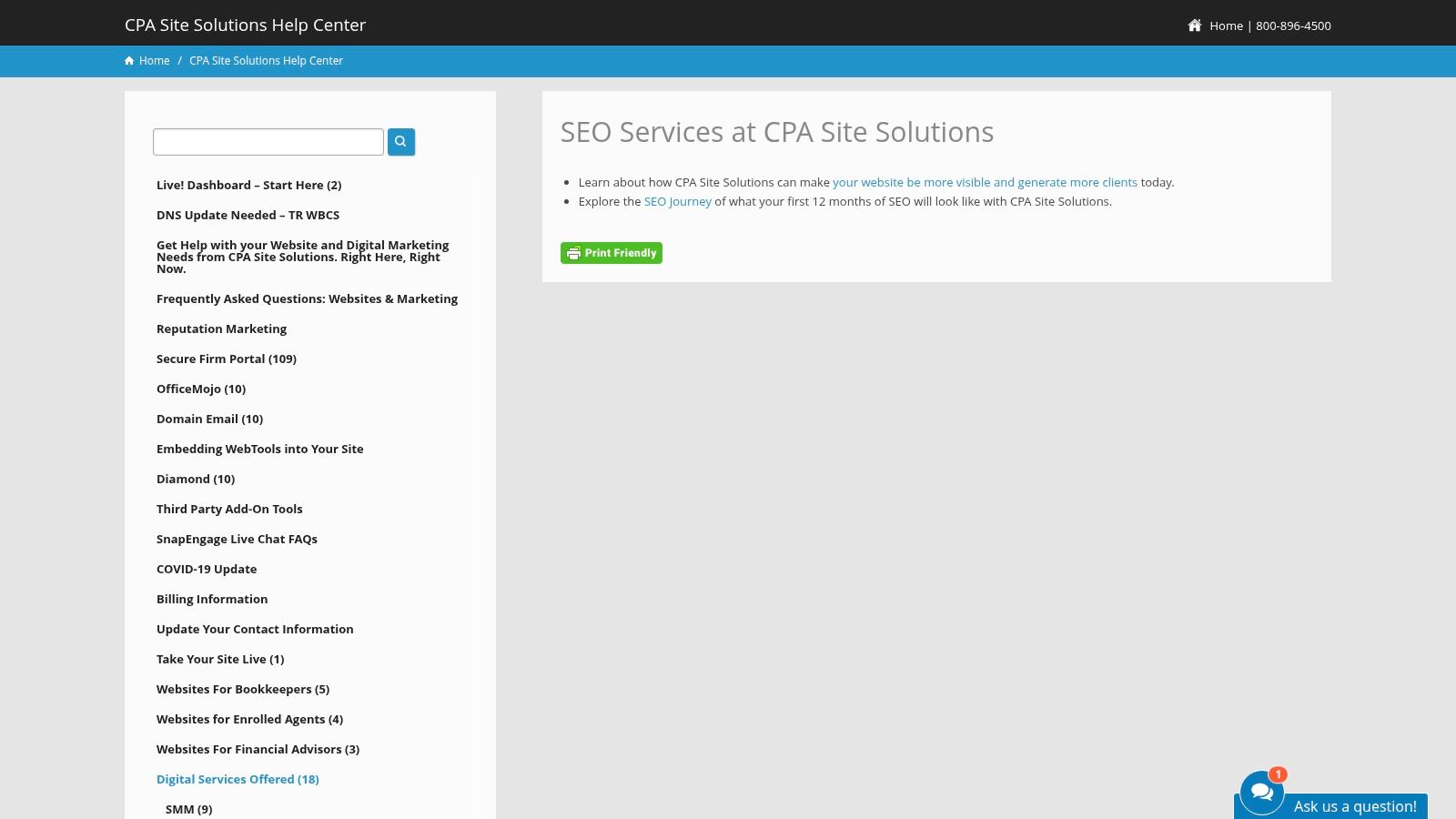Open Billing Information category
The image size is (1456, 819).
pos(212,599)
